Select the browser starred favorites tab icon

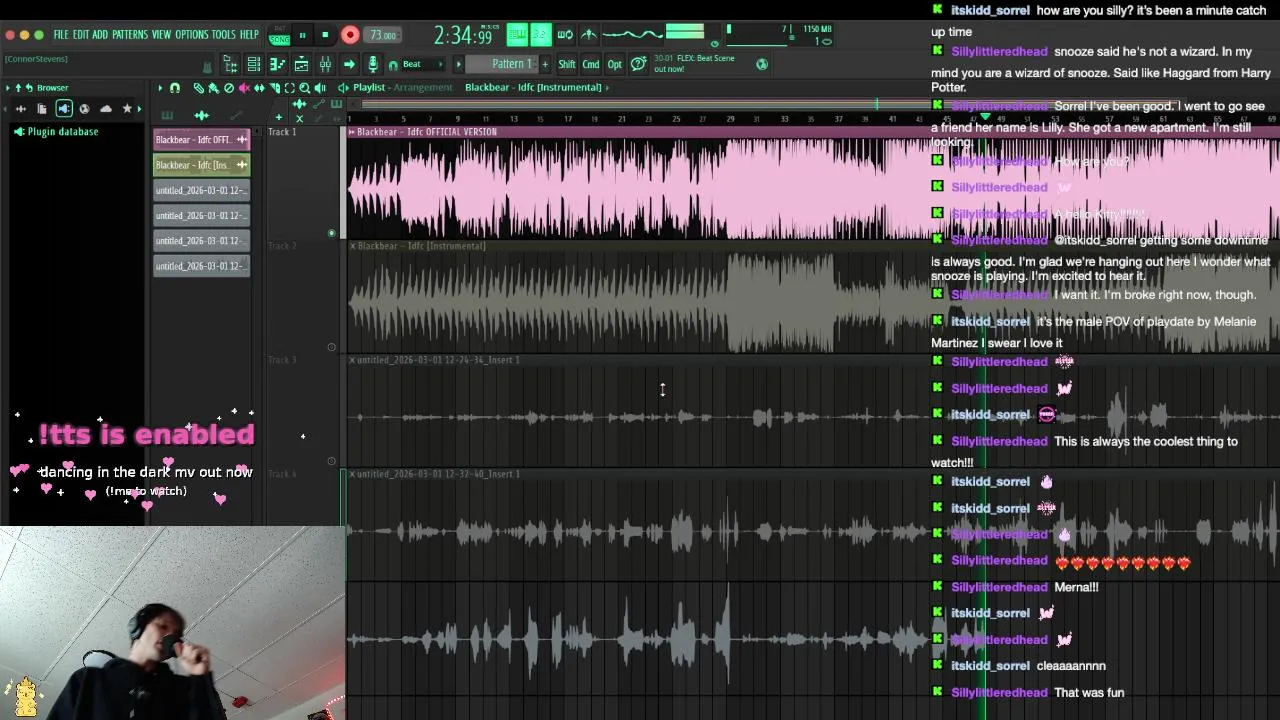(x=127, y=109)
